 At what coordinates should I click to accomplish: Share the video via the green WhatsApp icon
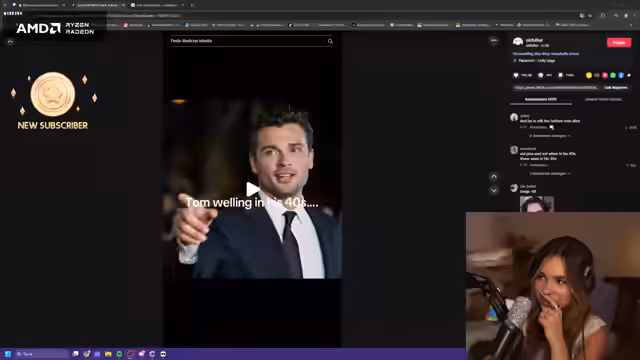(613, 76)
